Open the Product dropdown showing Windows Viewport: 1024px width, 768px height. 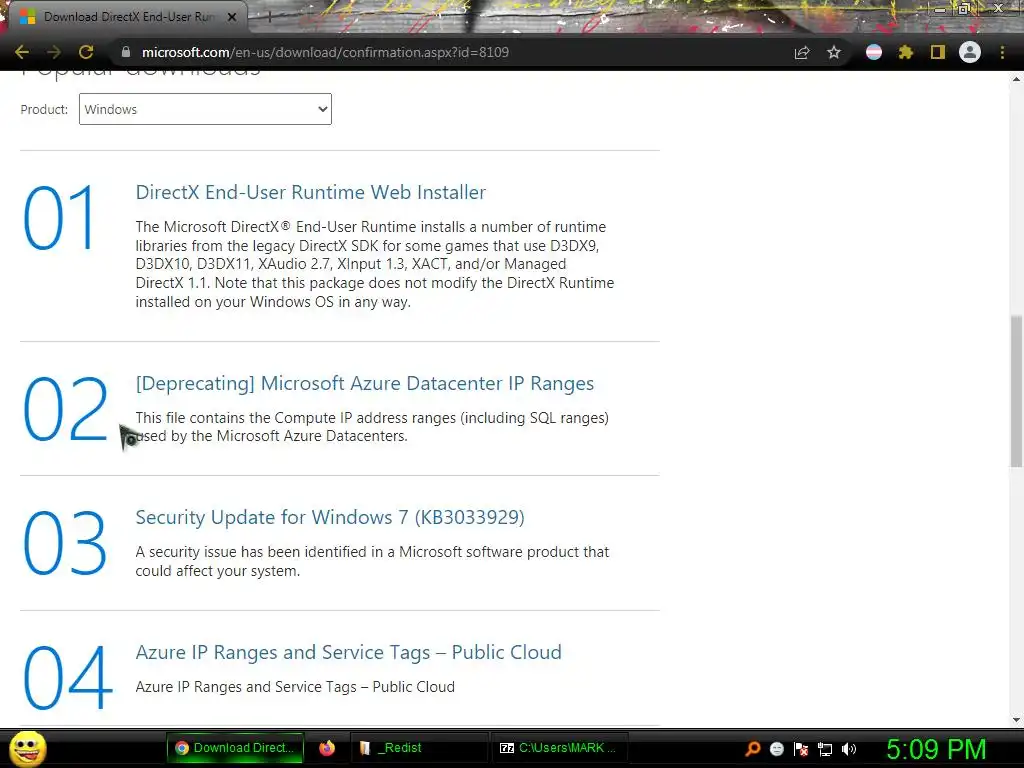tap(205, 109)
